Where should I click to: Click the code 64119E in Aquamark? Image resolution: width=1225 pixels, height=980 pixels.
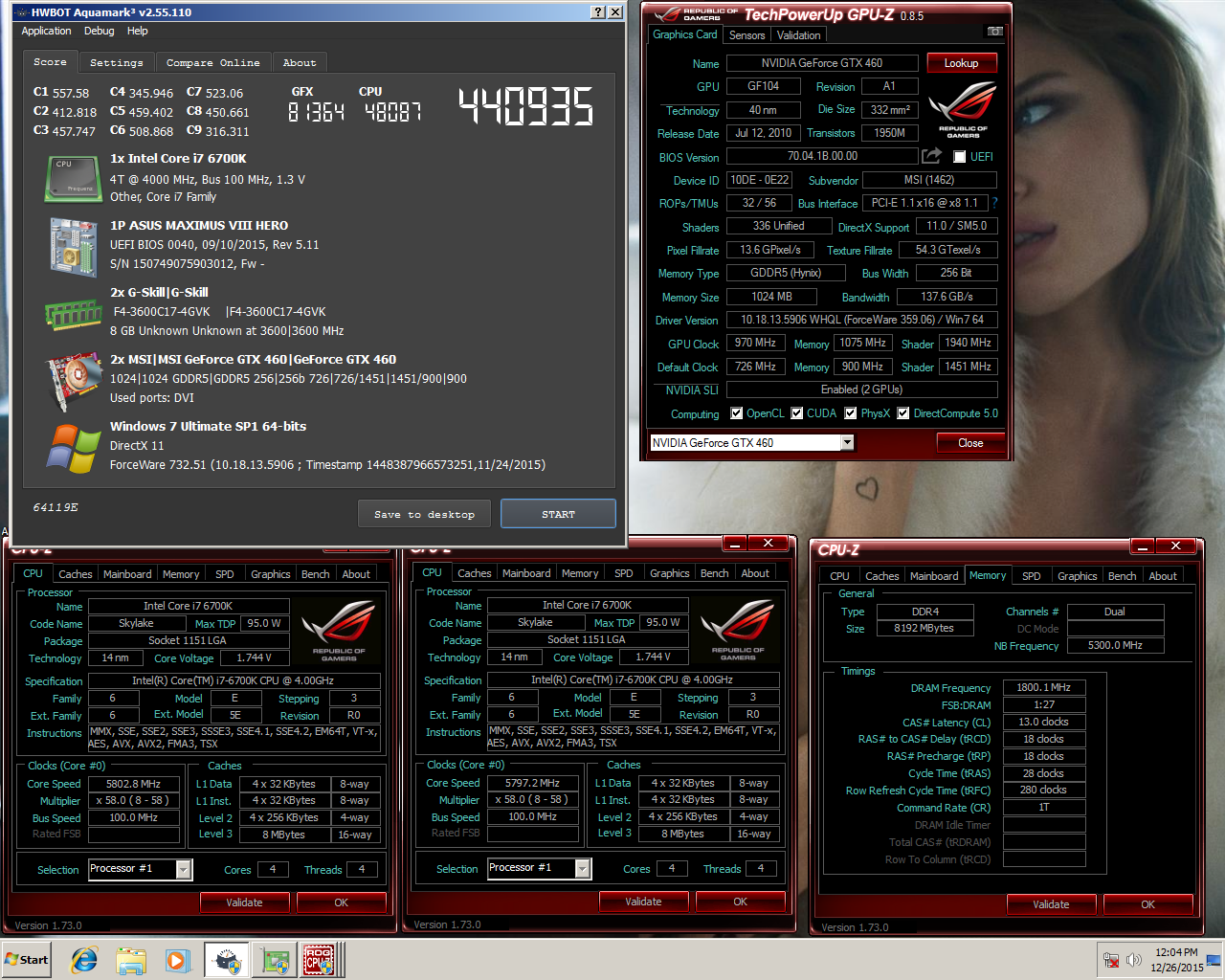(x=56, y=507)
